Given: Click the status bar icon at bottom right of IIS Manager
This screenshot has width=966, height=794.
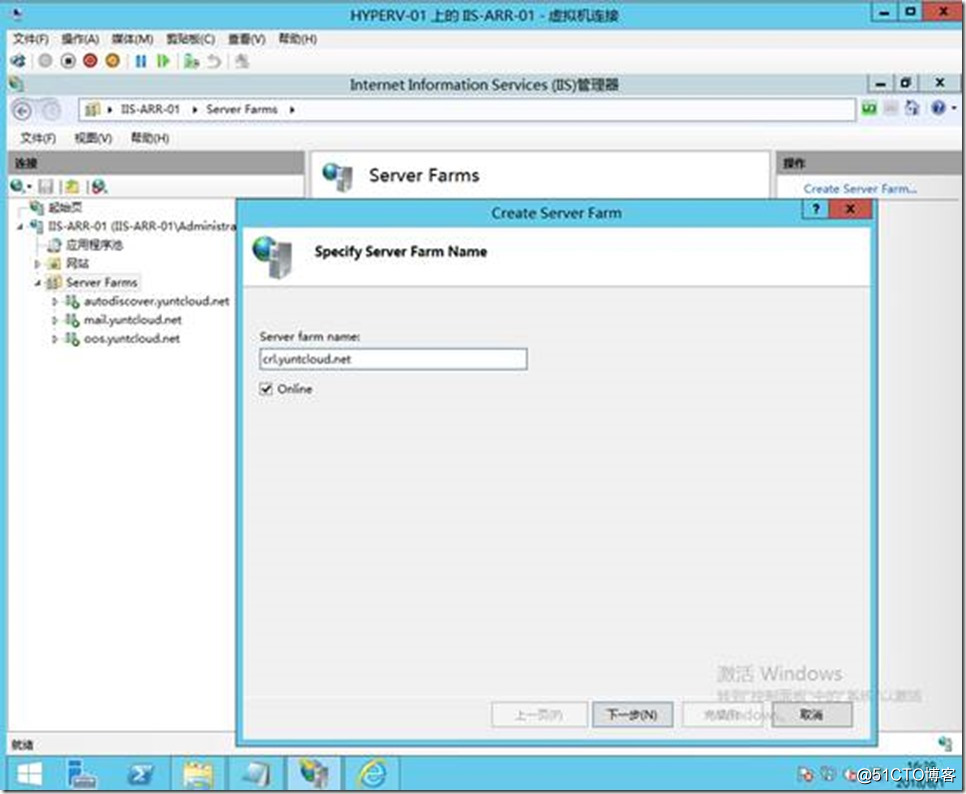Looking at the screenshot, I should point(945,743).
